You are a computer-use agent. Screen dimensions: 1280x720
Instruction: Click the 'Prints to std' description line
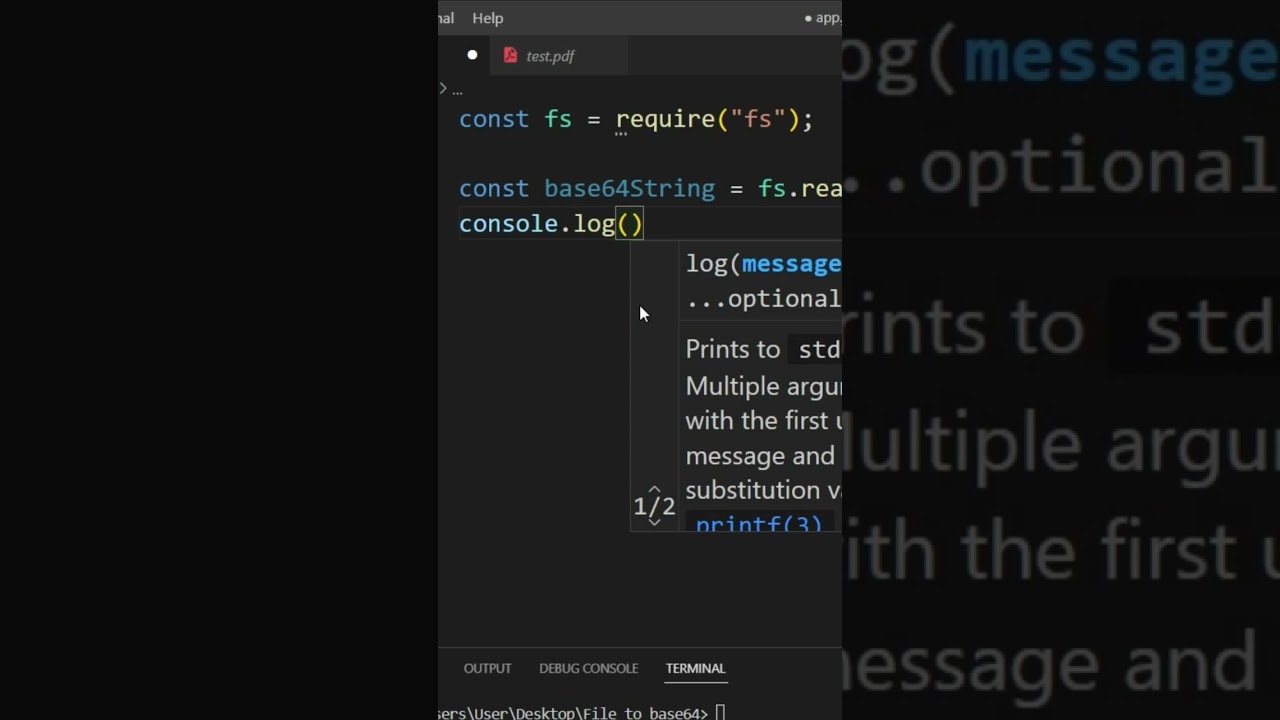tap(763, 349)
